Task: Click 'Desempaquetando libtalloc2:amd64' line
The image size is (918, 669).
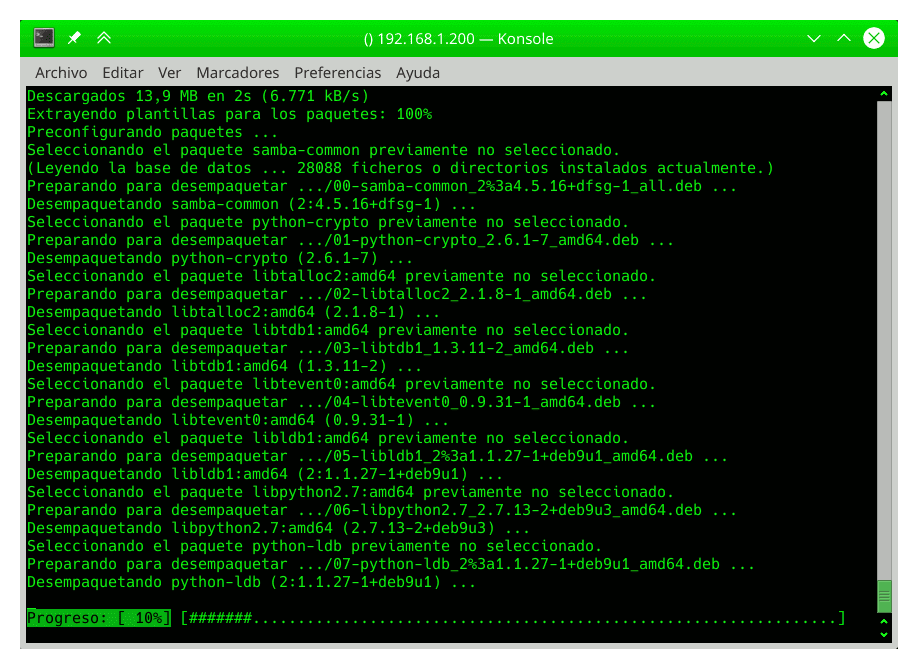Action: click(234, 313)
